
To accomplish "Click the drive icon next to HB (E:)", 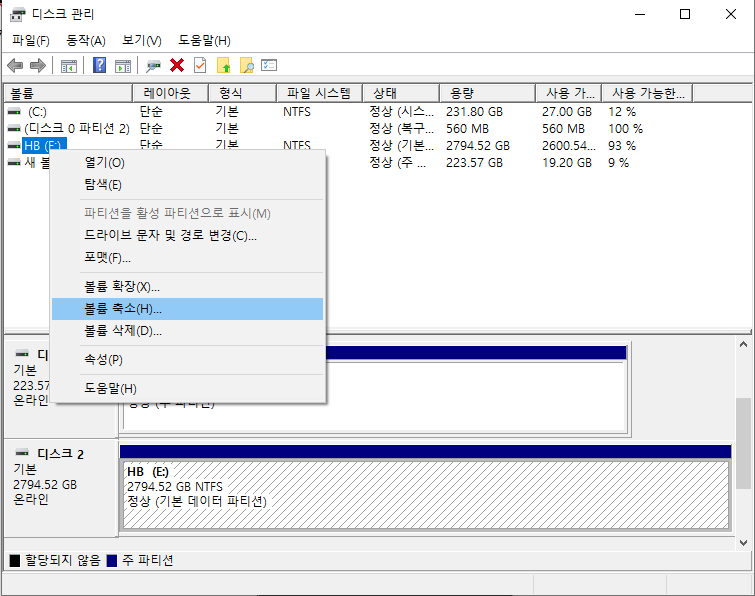I will pyautogui.click(x=14, y=145).
